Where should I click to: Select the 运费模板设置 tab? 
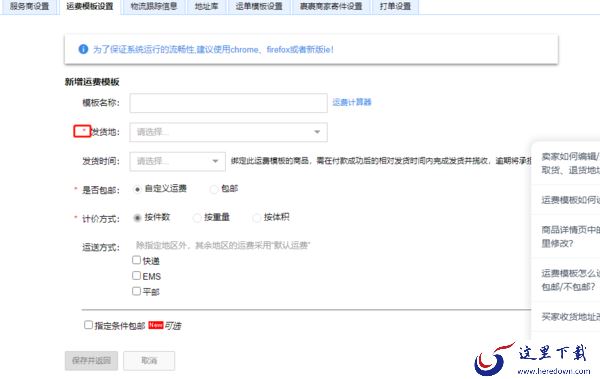point(90,7)
